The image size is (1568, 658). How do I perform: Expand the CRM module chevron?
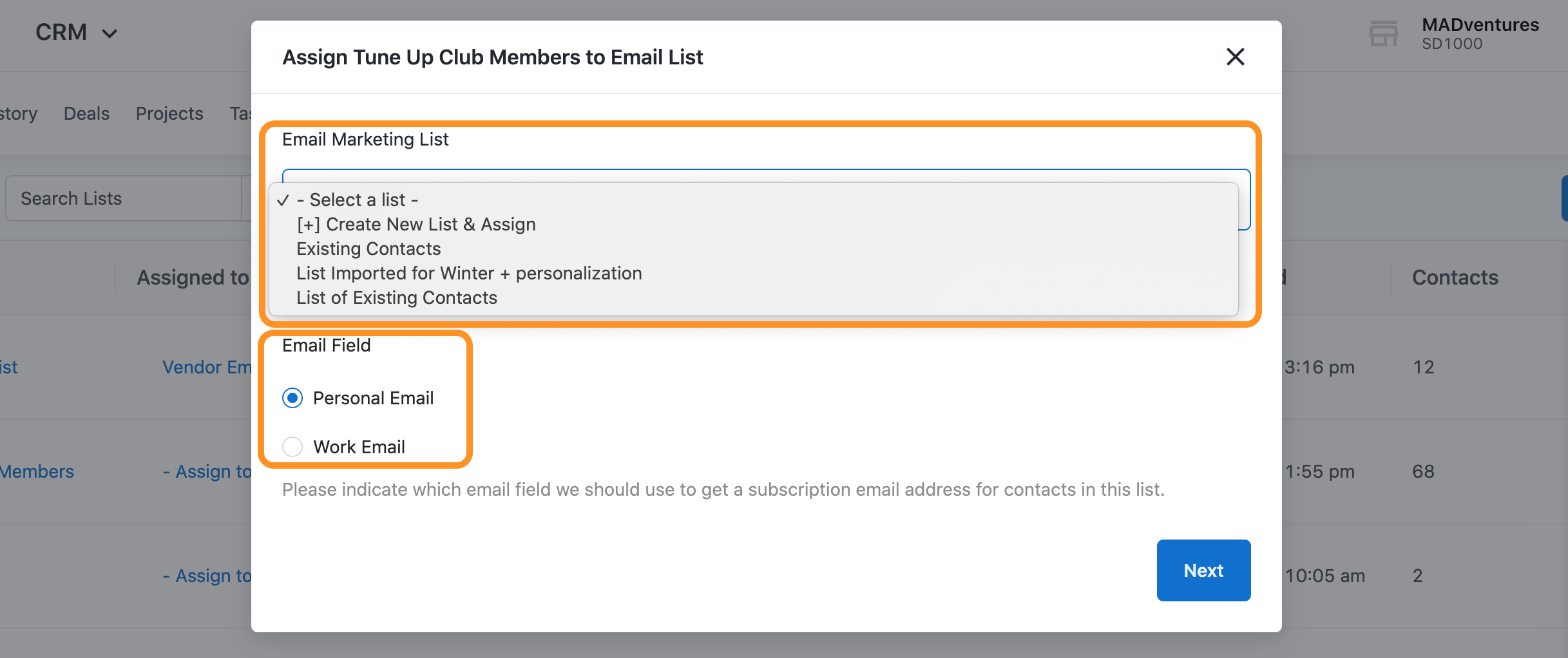click(x=110, y=33)
